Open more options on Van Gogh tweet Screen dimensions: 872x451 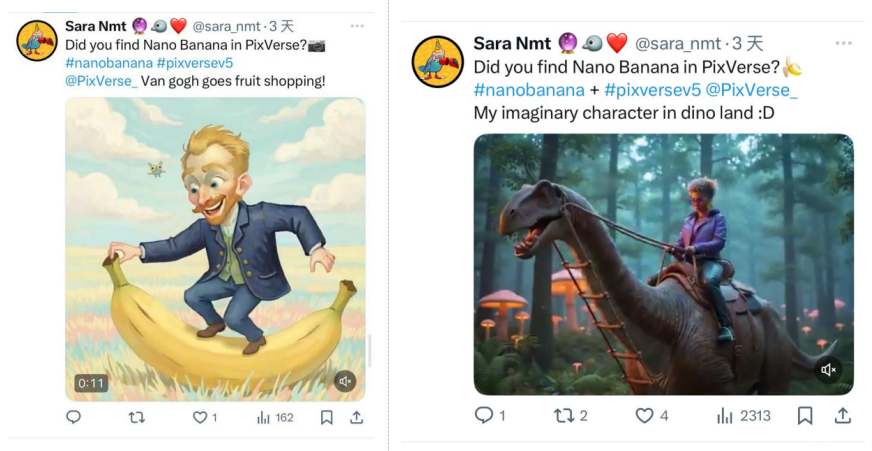(x=357, y=25)
